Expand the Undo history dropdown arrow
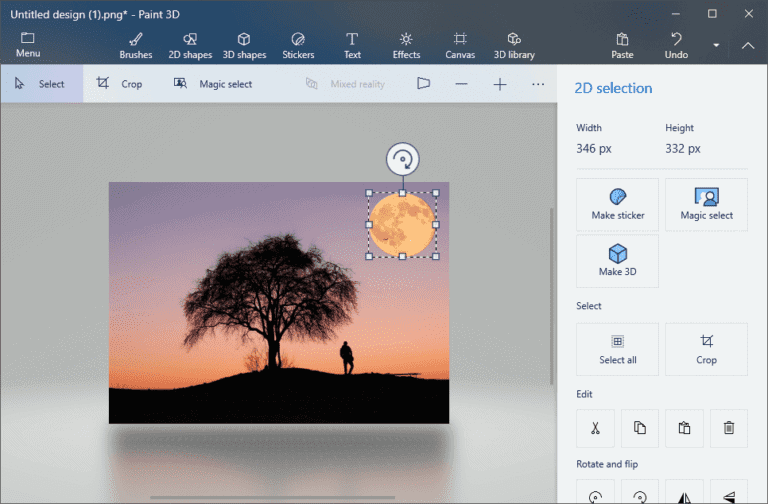768x504 pixels. [x=716, y=45]
